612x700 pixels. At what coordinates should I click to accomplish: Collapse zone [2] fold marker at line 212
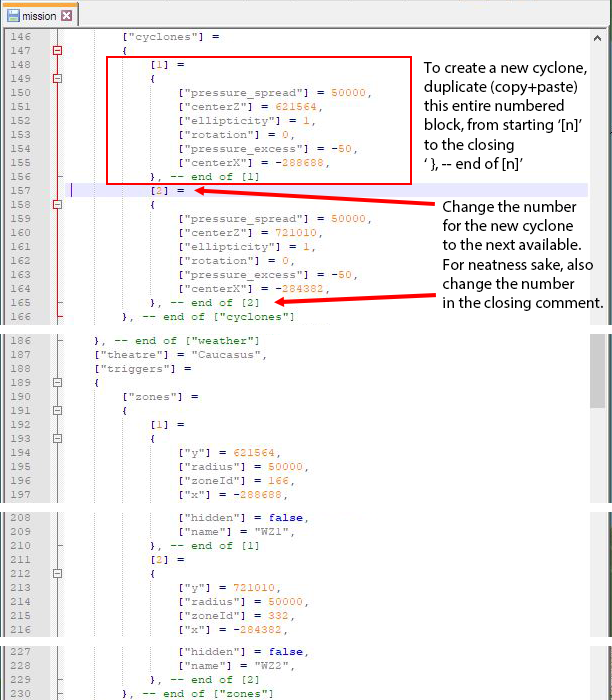[x=57, y=574]
